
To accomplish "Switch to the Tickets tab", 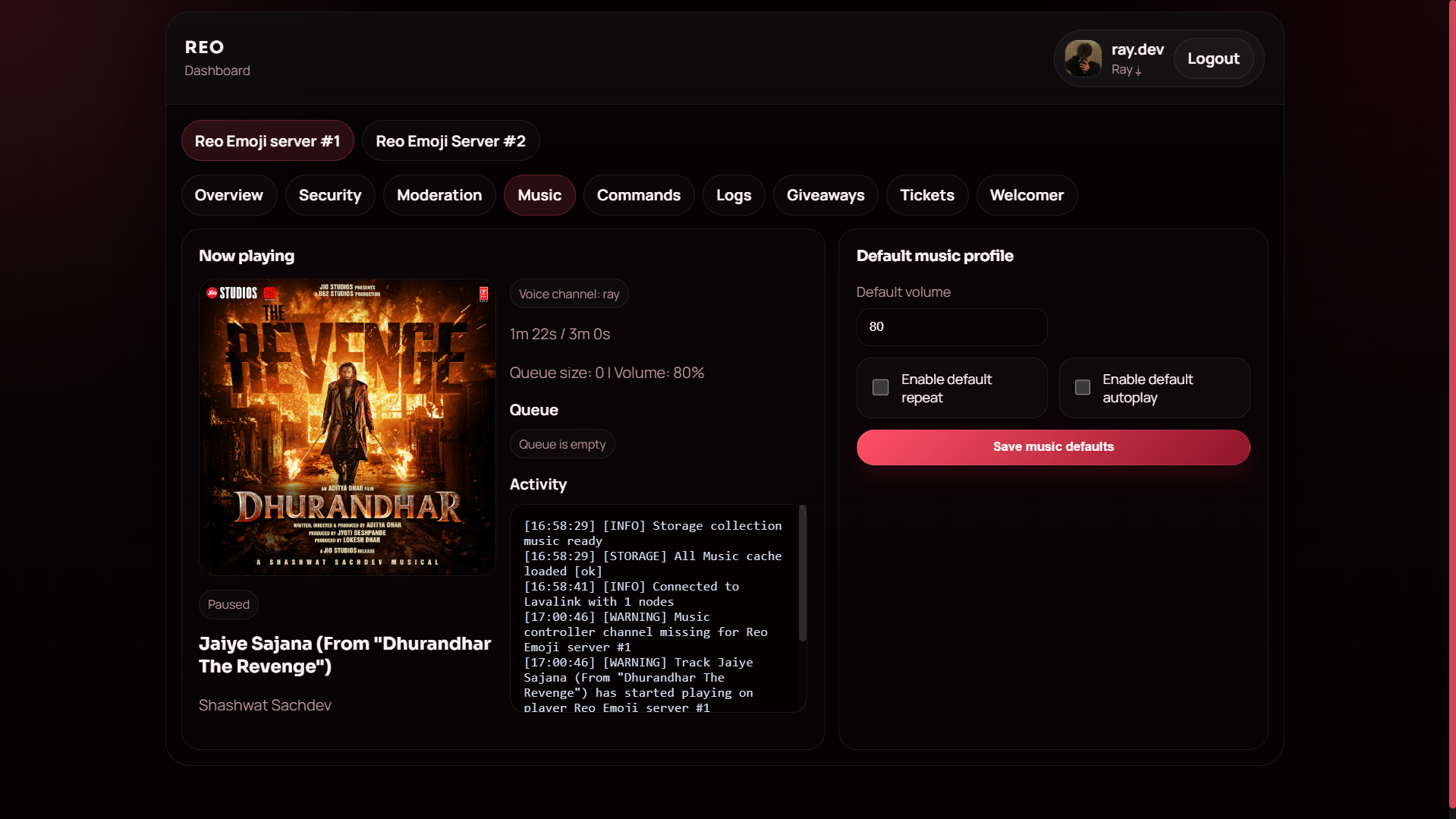I will (927, 195).
